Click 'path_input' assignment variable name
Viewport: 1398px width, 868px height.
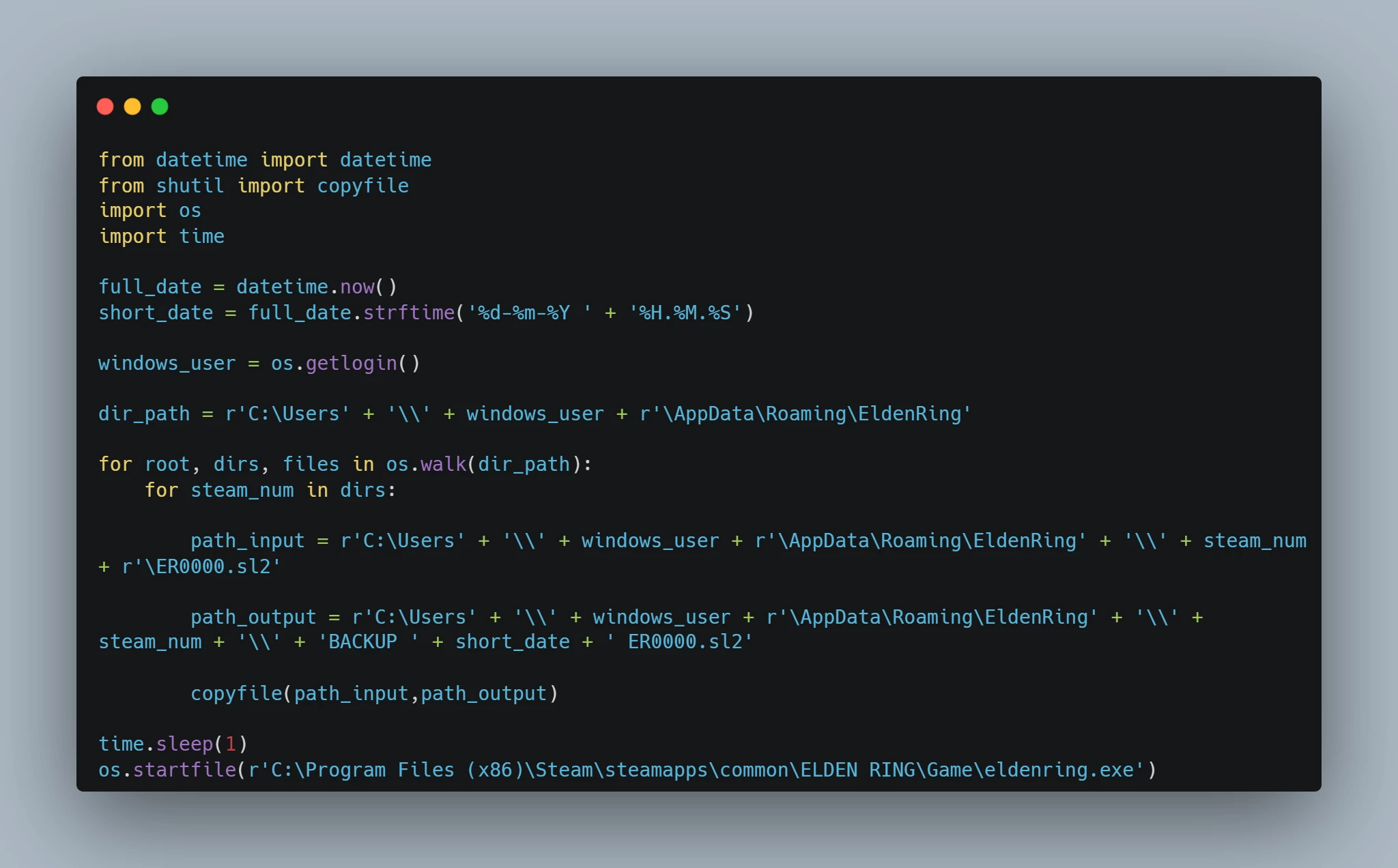(x=247, y=540)
